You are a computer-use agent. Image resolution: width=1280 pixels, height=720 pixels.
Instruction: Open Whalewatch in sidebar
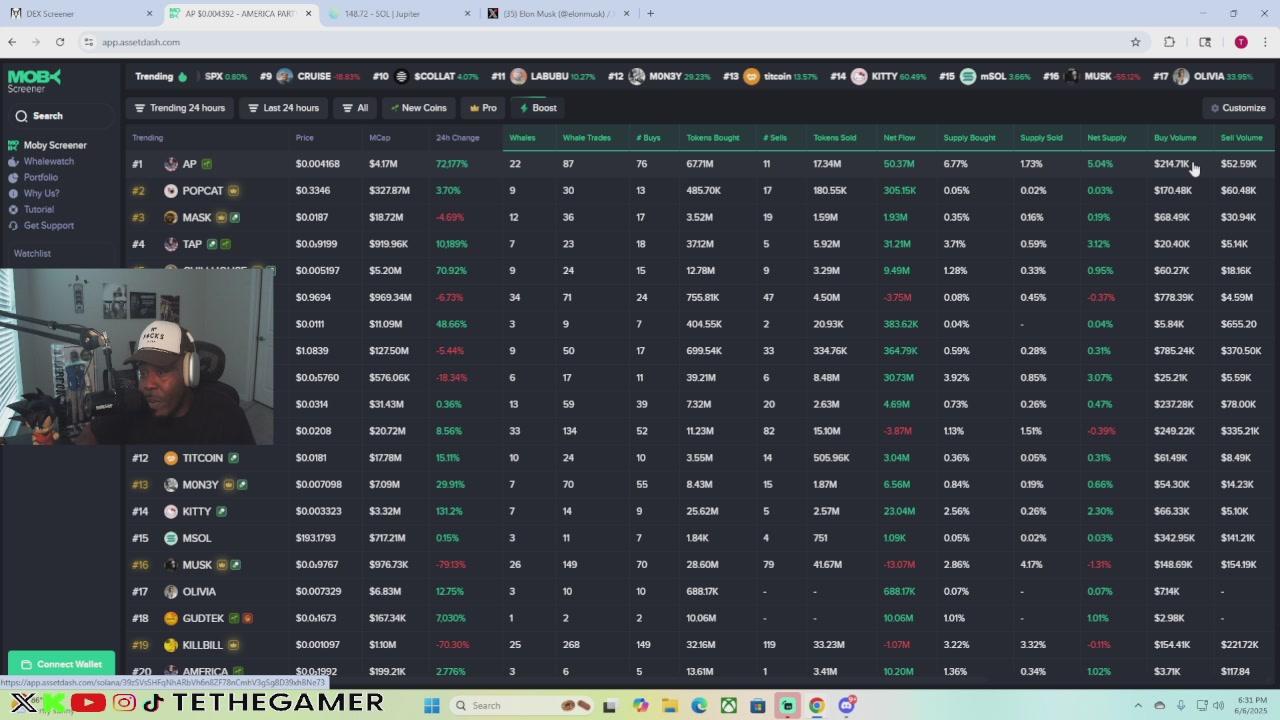[x=42, y=161]
